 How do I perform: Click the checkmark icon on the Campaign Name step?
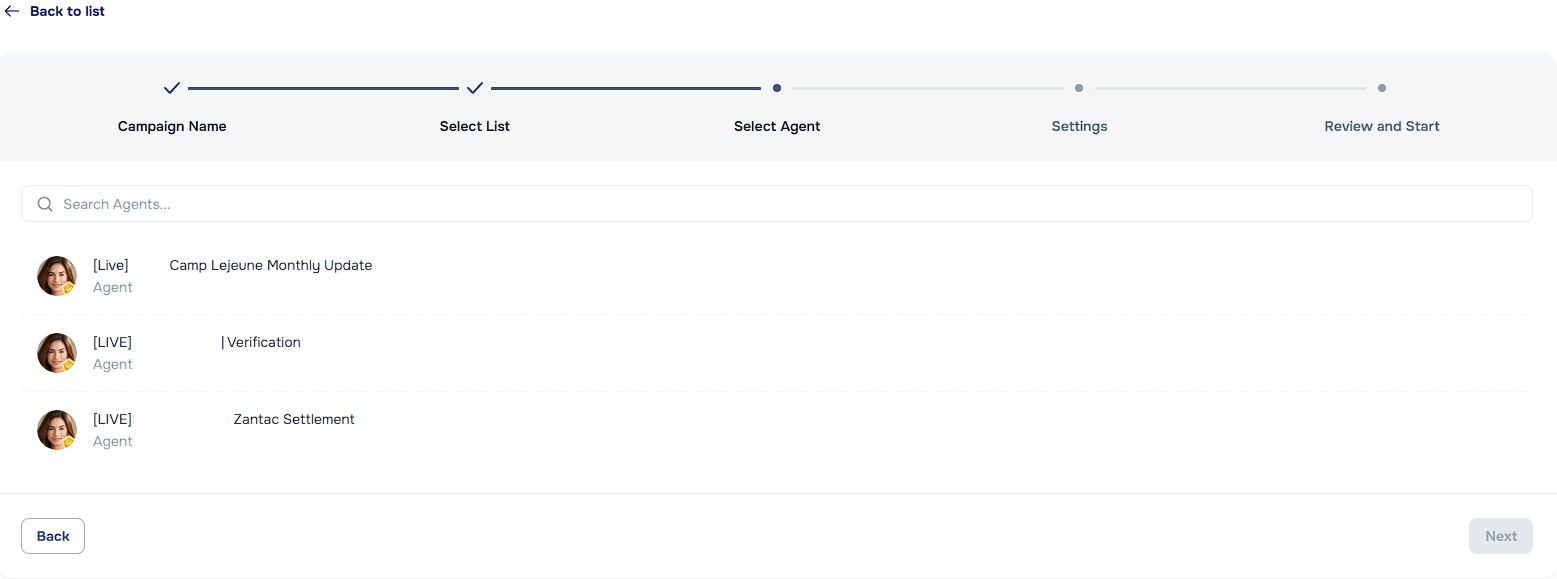coord(171,88)
